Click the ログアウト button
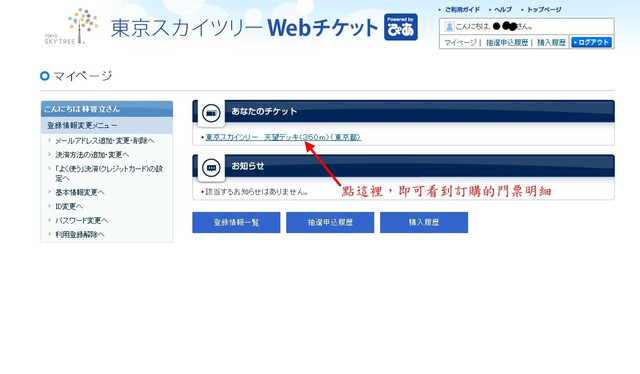640x374 pixels. (x=591, y=42)
